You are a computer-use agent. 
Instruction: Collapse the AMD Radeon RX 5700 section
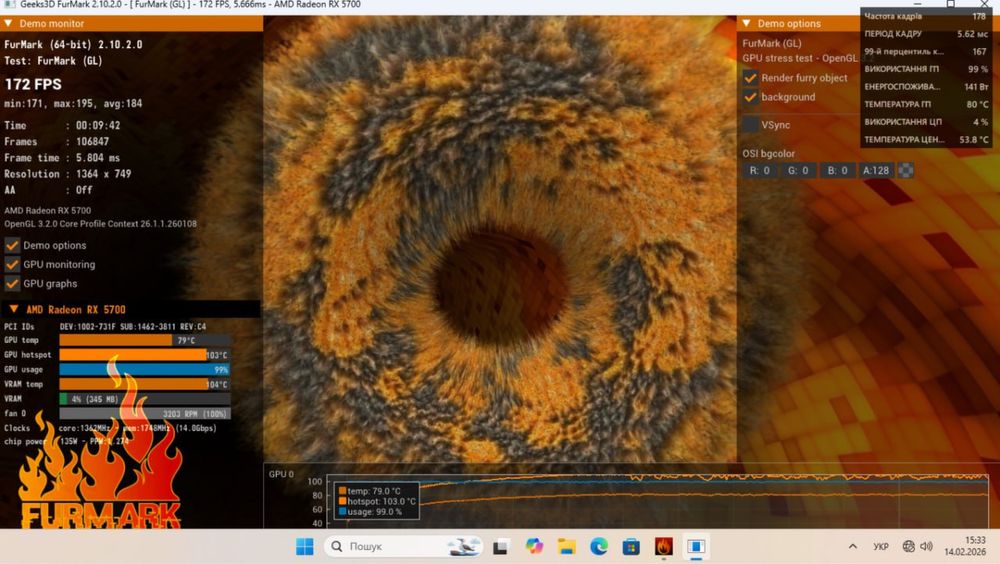click(x=13, y=309)
